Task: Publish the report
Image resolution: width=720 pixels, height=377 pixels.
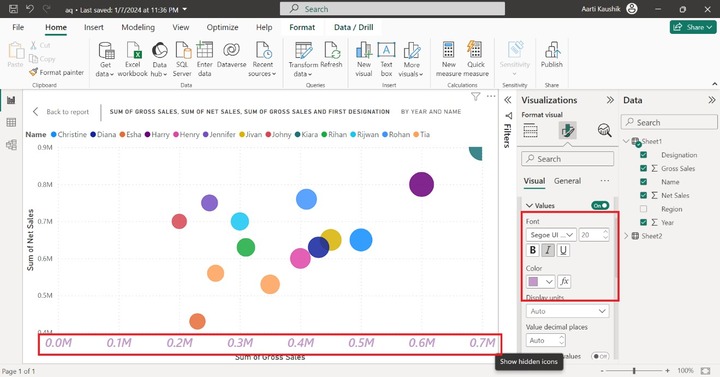Action: click(551, 55)
